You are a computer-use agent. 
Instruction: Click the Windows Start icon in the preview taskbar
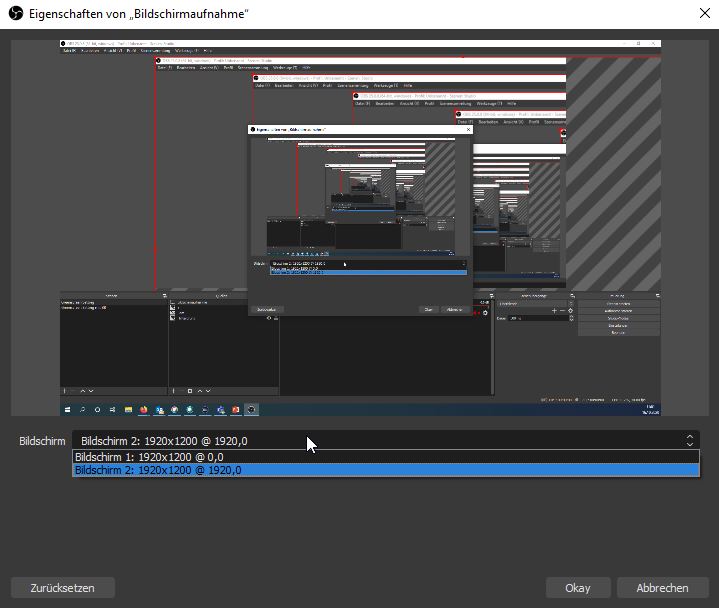(x=67, y=409)
